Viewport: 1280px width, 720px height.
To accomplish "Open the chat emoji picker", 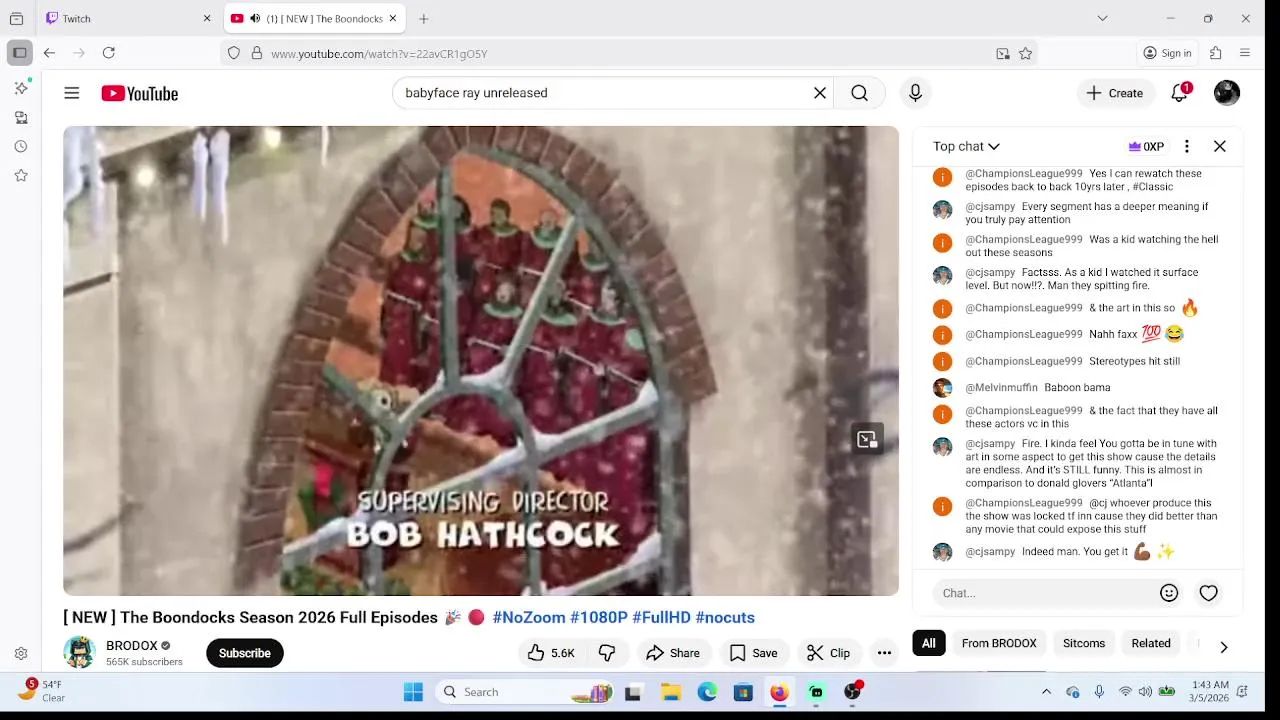I will tap(1169, 593).
